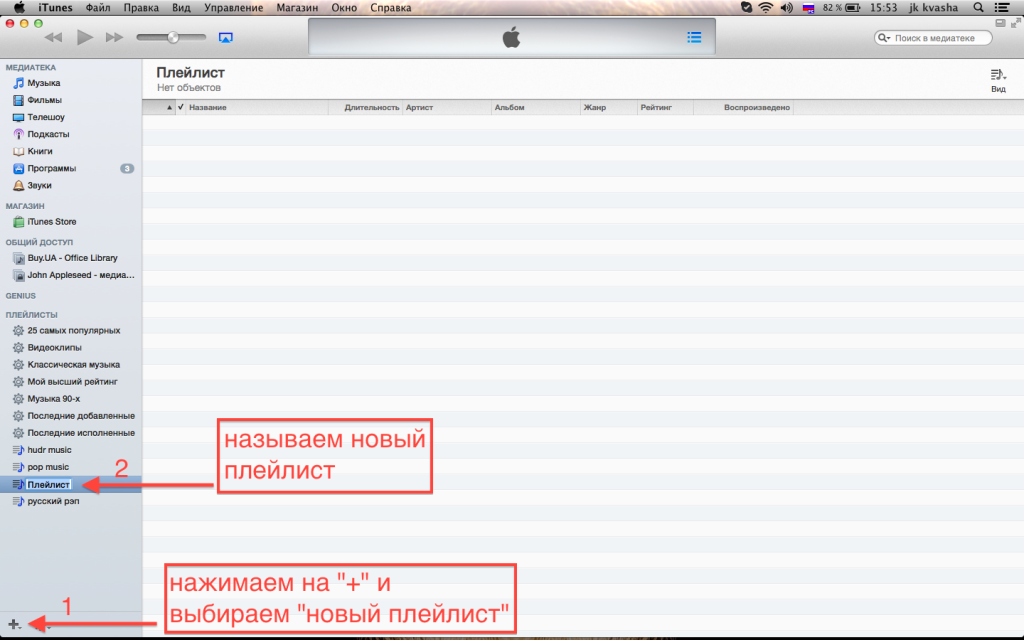The width and height of the screenshot is (1024, 640).
Task: Open the Окно menu
Action: tap(344, 8)
